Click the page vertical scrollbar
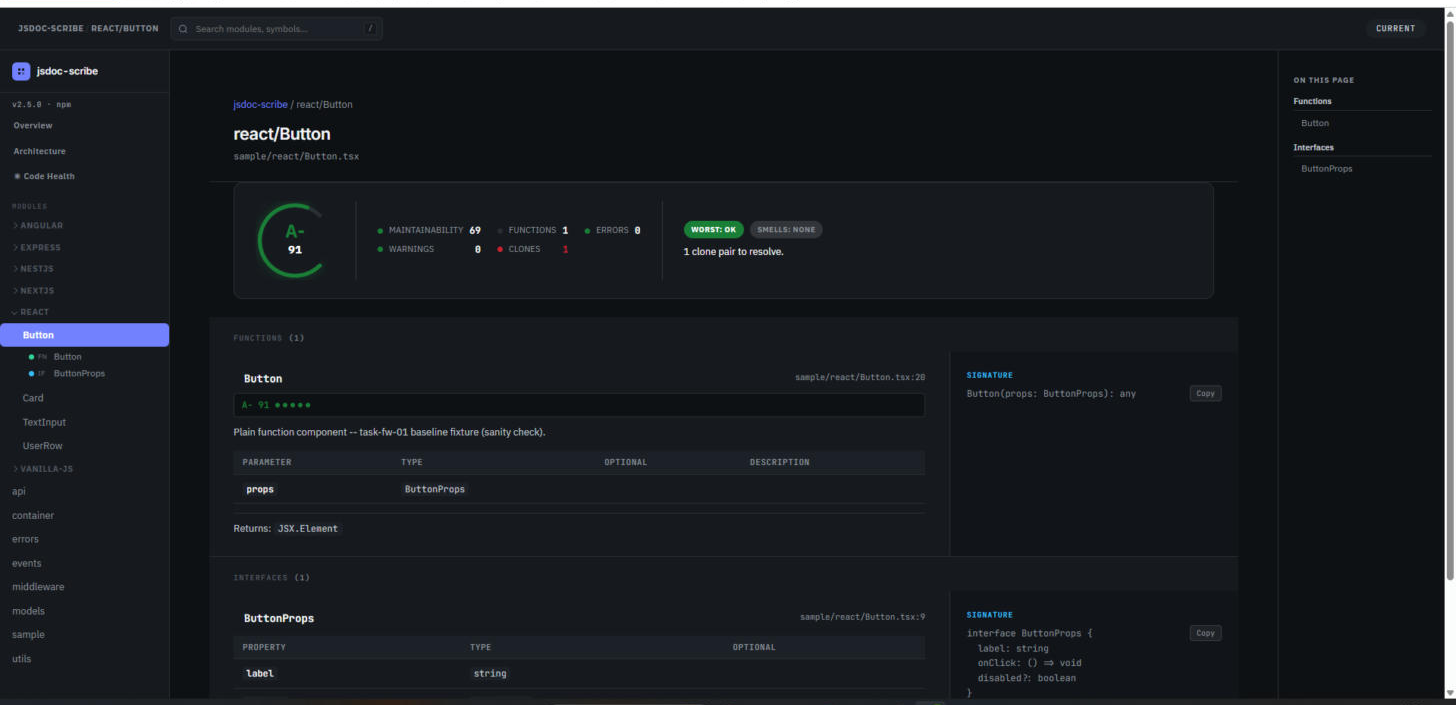The height and width of the screenshot is (705, 1456). pyautogui.click(x=1451, y=300)
